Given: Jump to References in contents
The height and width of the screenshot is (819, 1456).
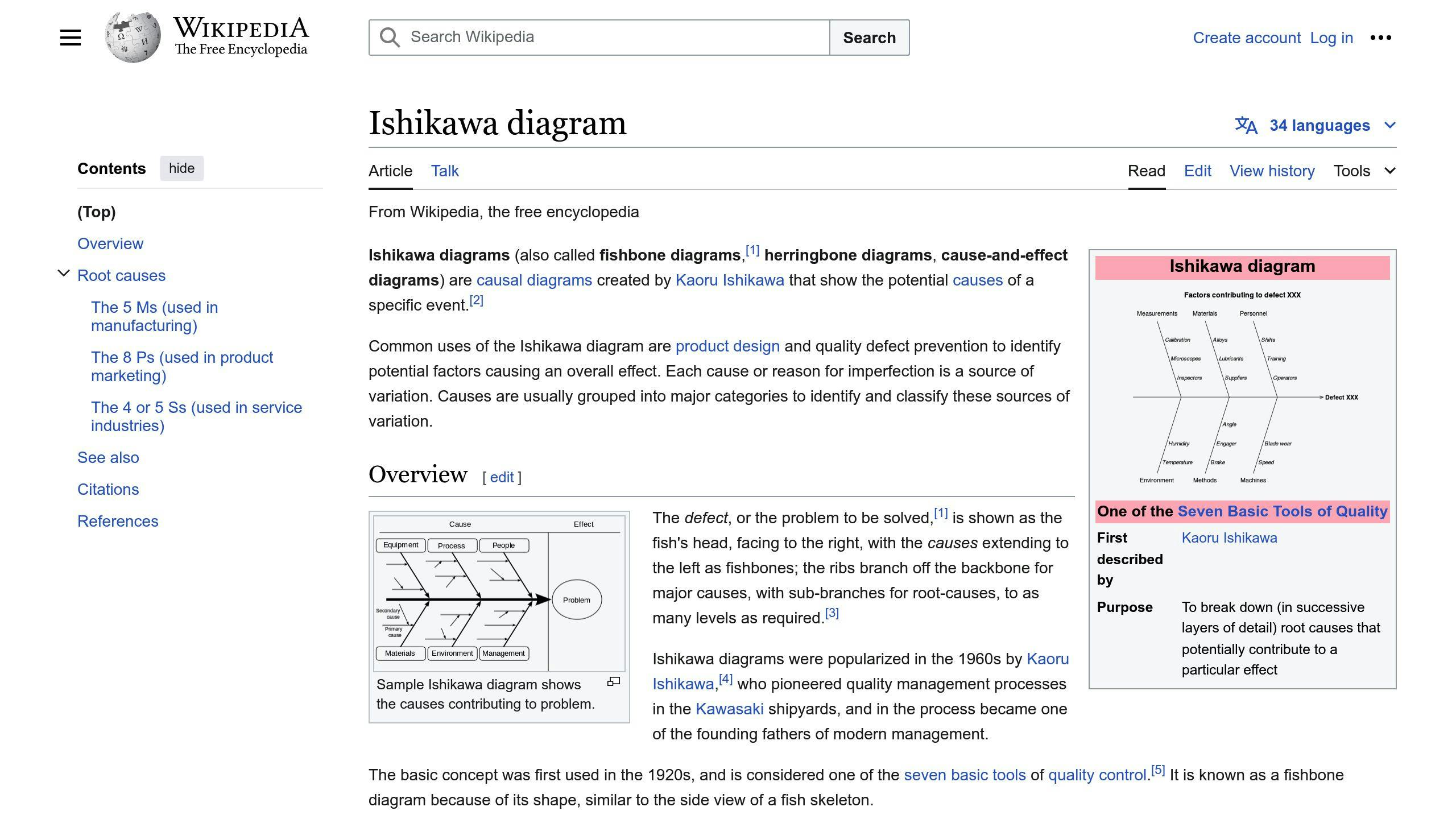Looking at the screenshot, I should 118,521.
